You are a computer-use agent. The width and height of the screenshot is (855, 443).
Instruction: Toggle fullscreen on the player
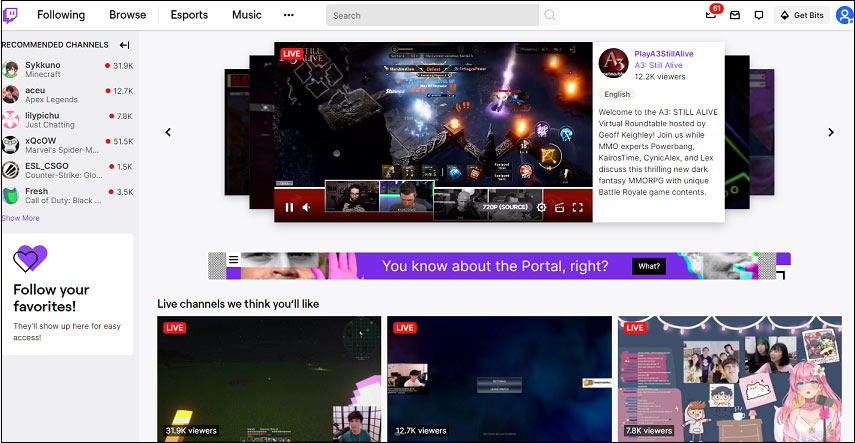click(578, 207)
